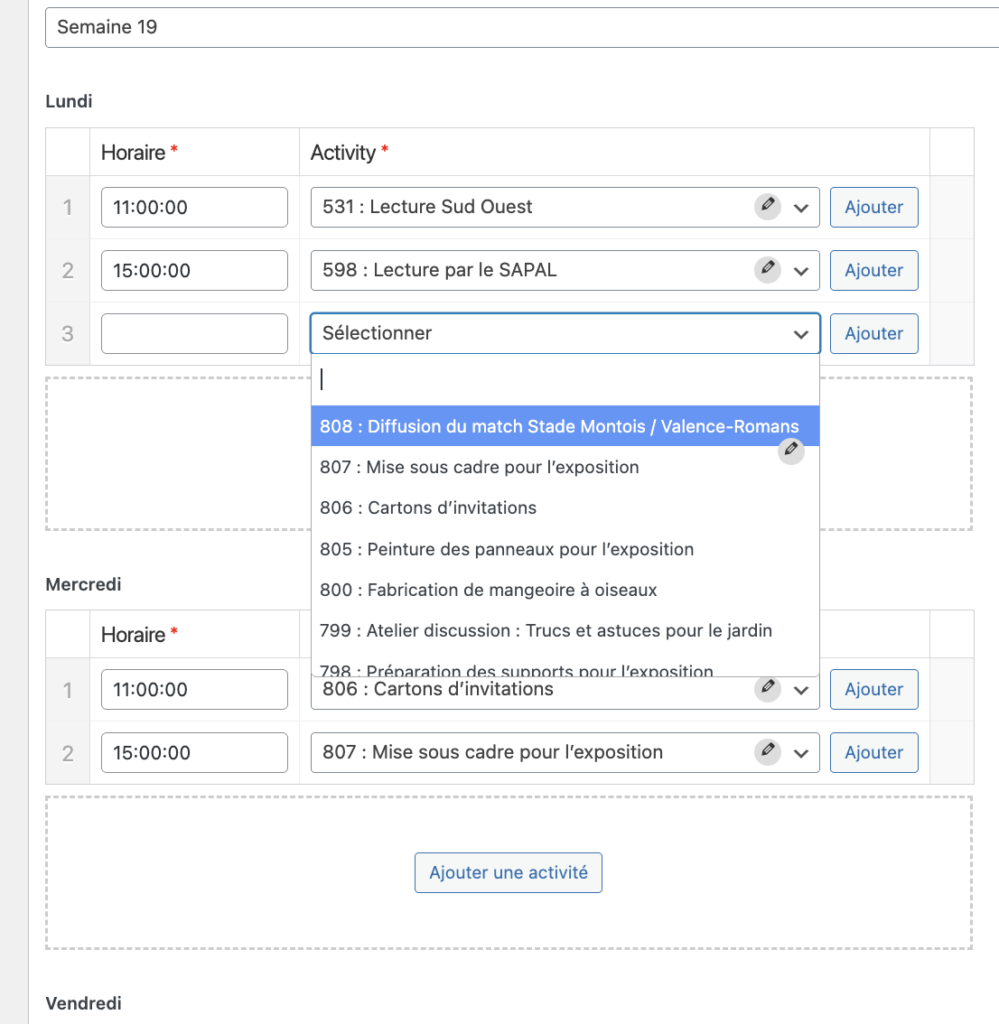
Task: Click Ajouter button next to Lecture par le SAPAL
Action: 874,270
